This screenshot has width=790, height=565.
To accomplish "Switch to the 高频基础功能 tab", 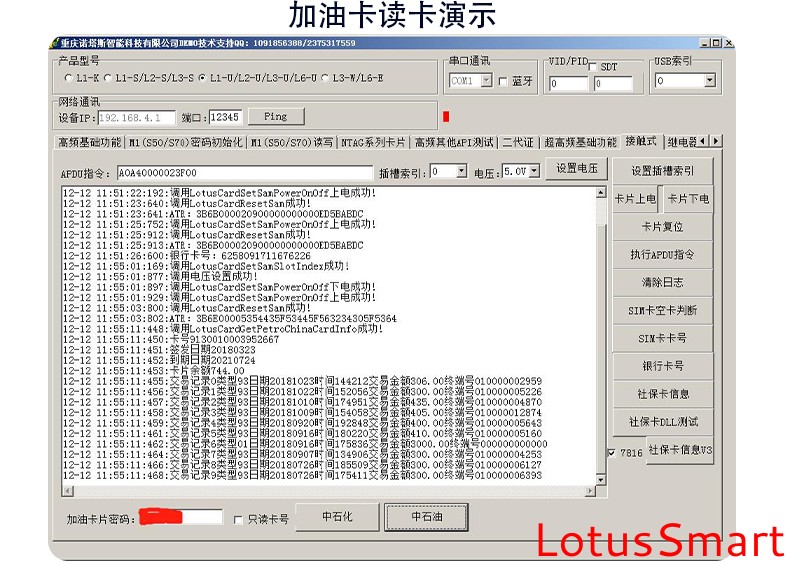I will click(90, 143).
